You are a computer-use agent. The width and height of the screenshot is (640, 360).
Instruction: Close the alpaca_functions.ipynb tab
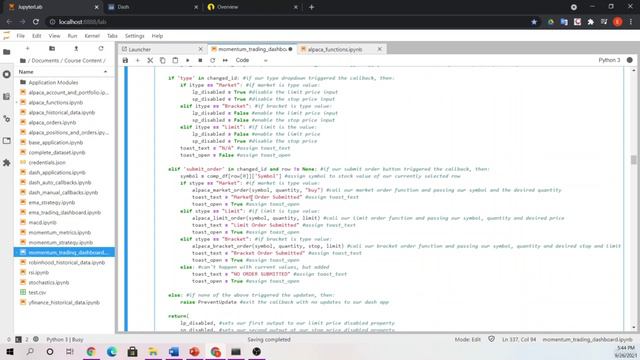coord(380,49)
